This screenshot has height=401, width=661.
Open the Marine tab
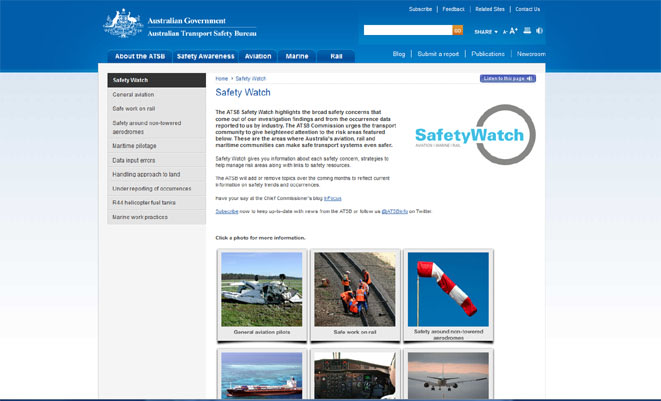(x=297, y=56)
